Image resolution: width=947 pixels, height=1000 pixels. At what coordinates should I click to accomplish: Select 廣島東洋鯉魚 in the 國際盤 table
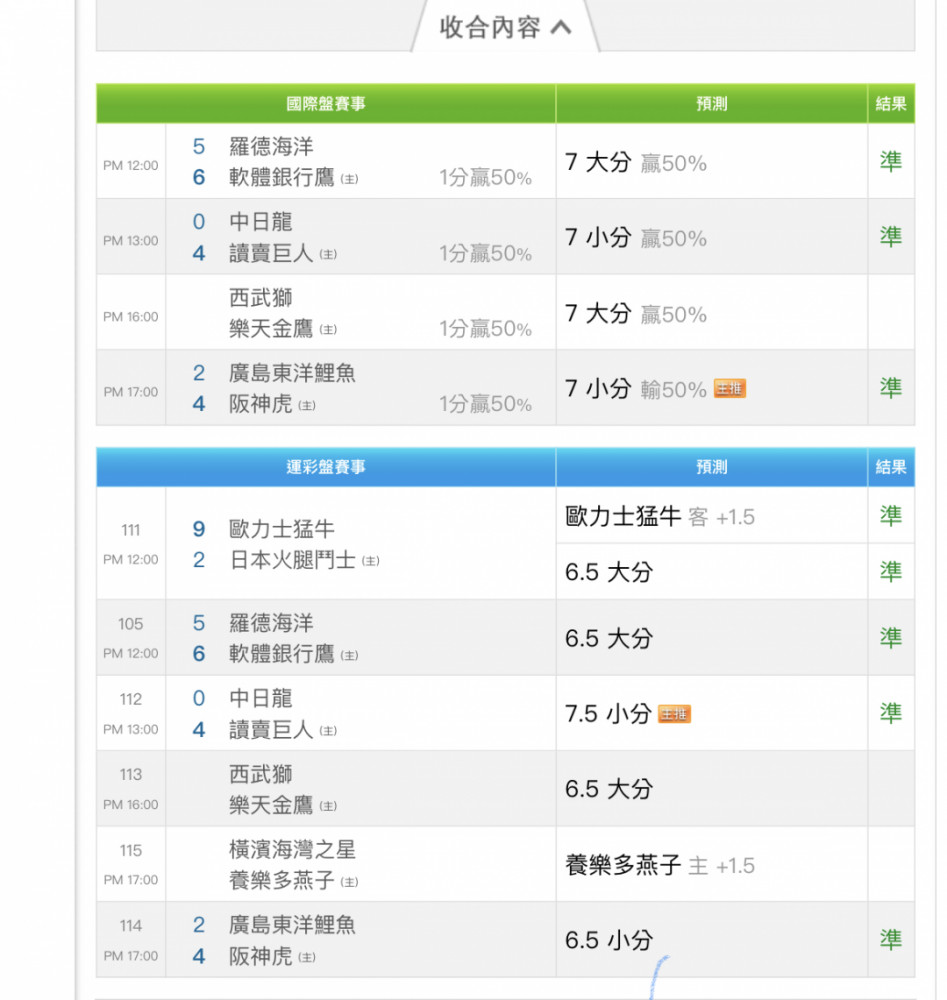(292, 372)
